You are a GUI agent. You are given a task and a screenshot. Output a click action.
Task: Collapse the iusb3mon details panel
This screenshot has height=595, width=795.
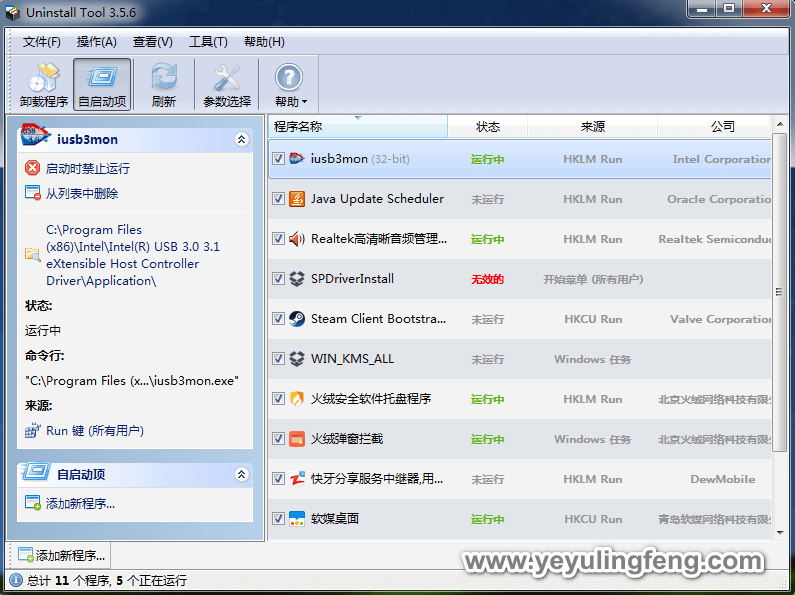coord(241,139)
